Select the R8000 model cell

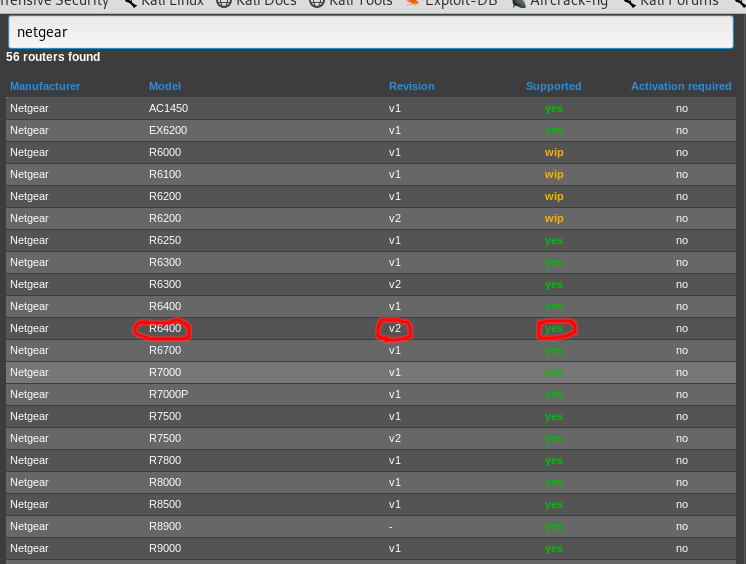pos(165,482)
